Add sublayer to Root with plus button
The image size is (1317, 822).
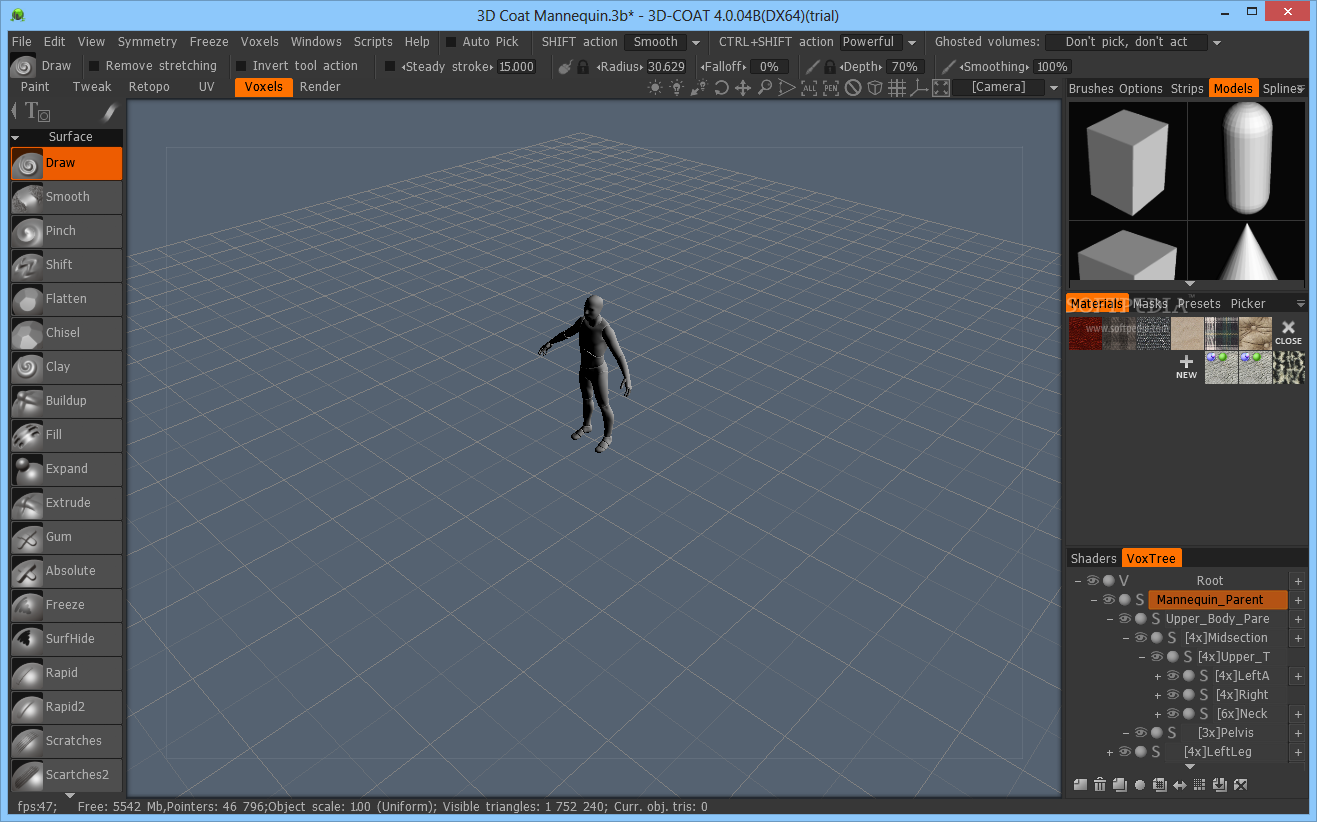[1298, 581]
